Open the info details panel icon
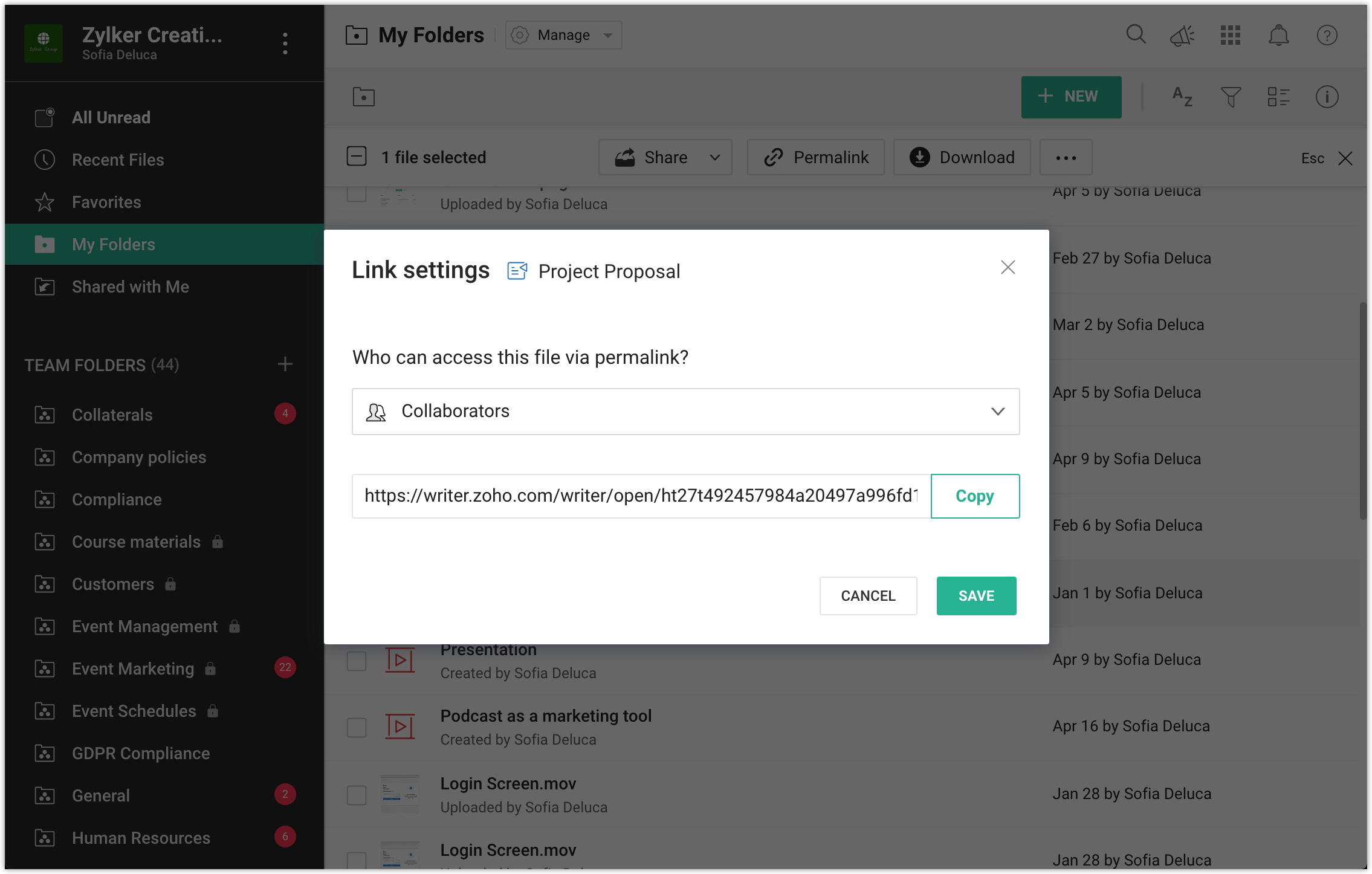The height and width of the screenshot is (874, 1372). click(x=1327, y=97)
